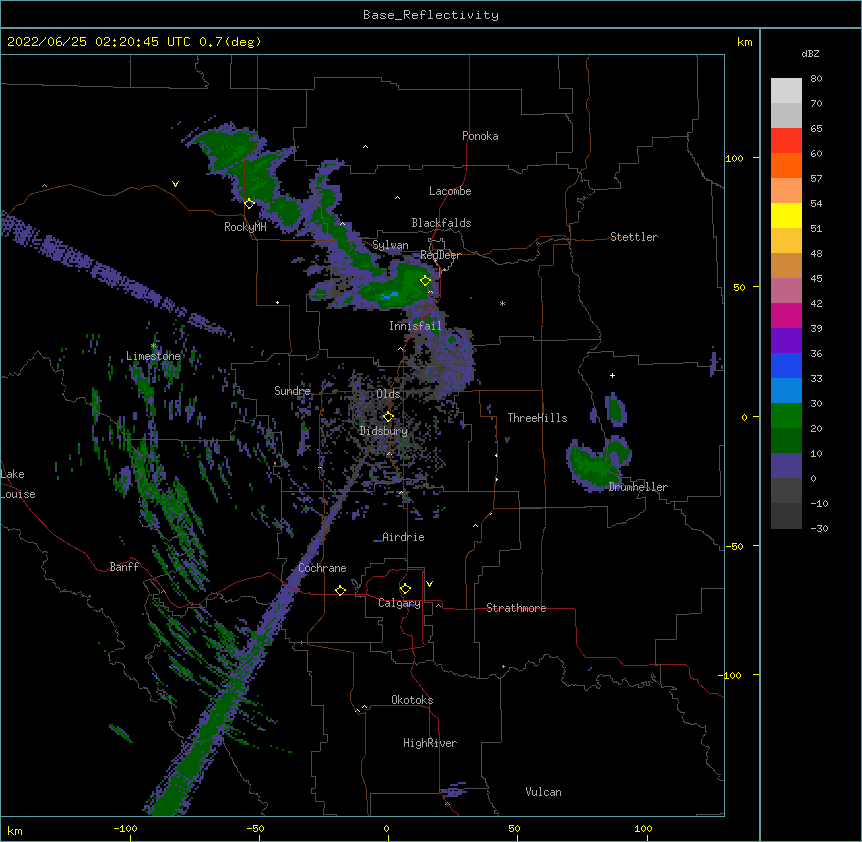Click the Sylvan label

(390, 245)
